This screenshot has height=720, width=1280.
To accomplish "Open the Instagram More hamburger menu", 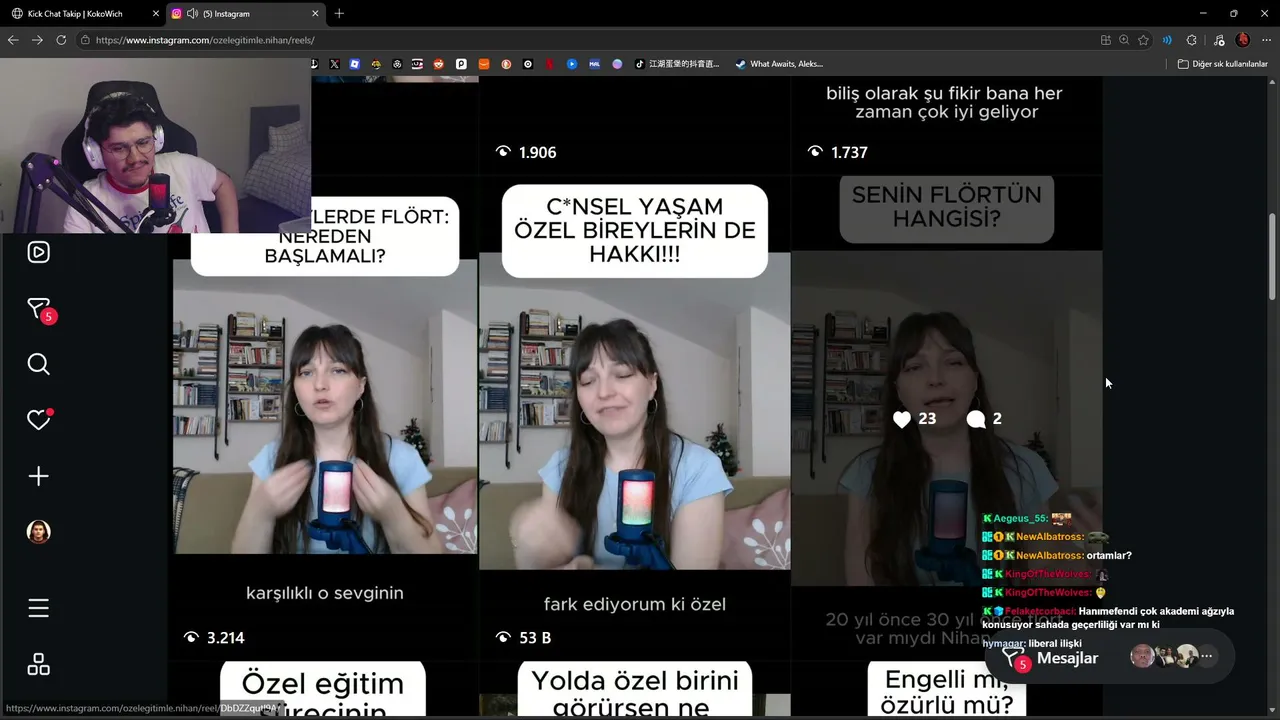I will [38, 608].
